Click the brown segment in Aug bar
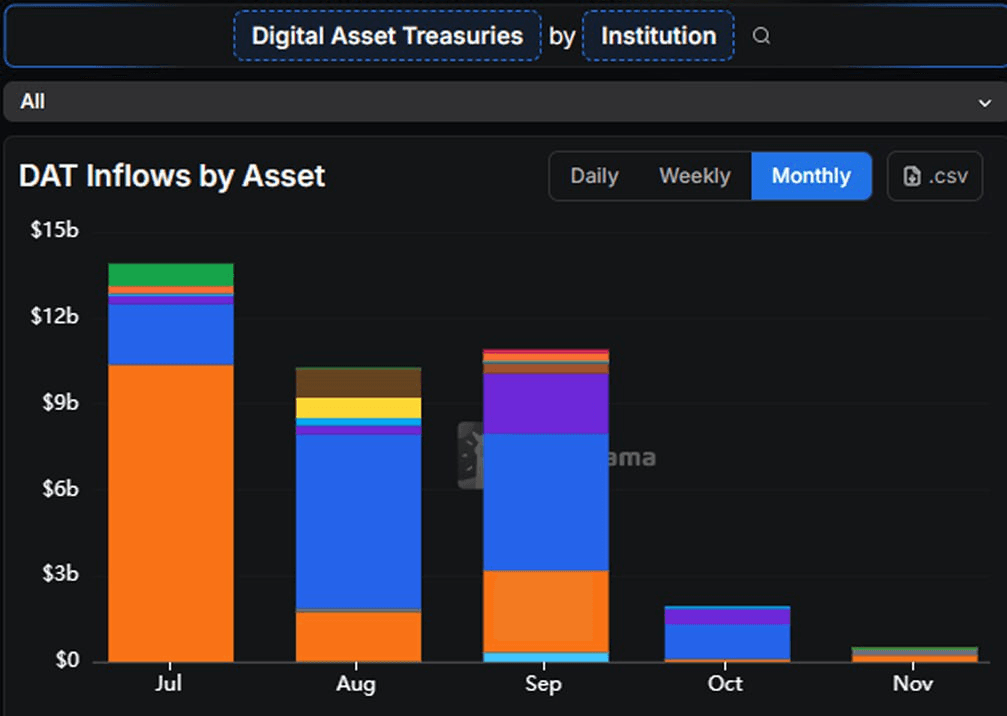Screen dimensions: 1007x716 pos(358,383)
